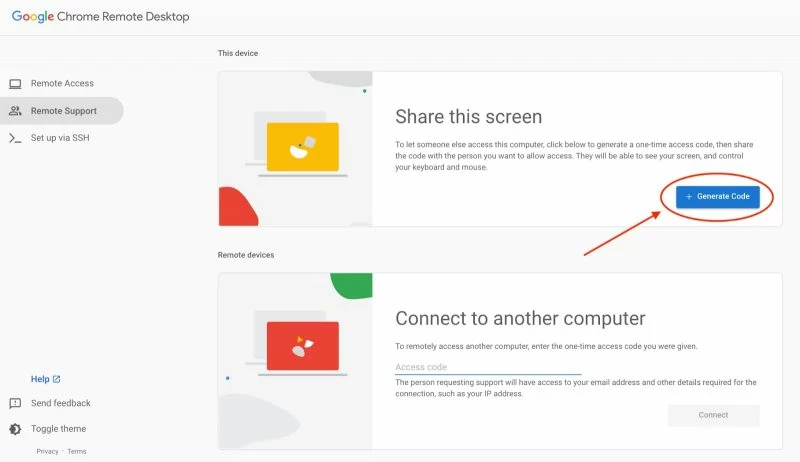Click the Remote Access laptop icon

click(x=15, y=84)
